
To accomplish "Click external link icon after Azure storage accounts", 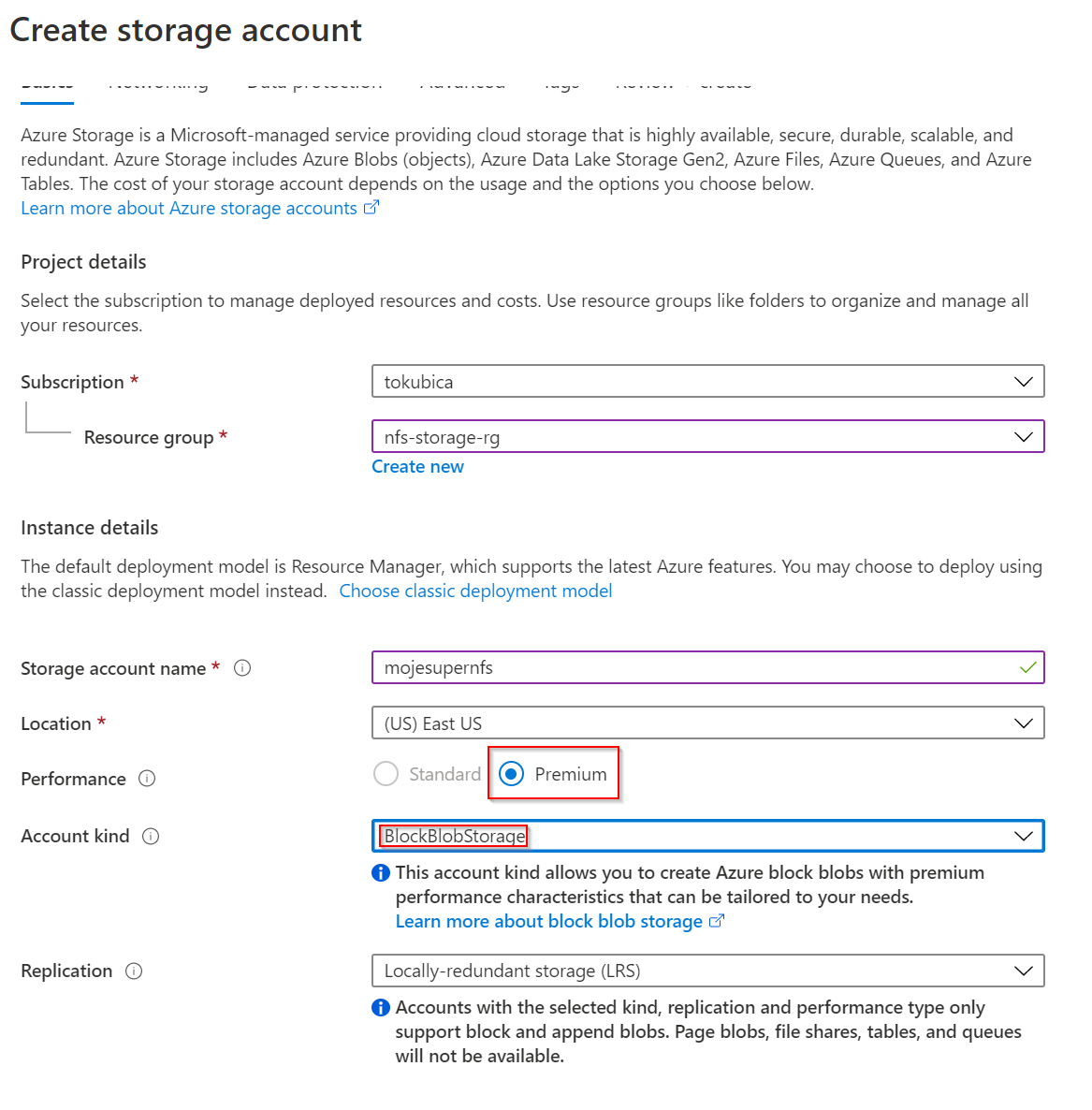I will click(371, 208).
